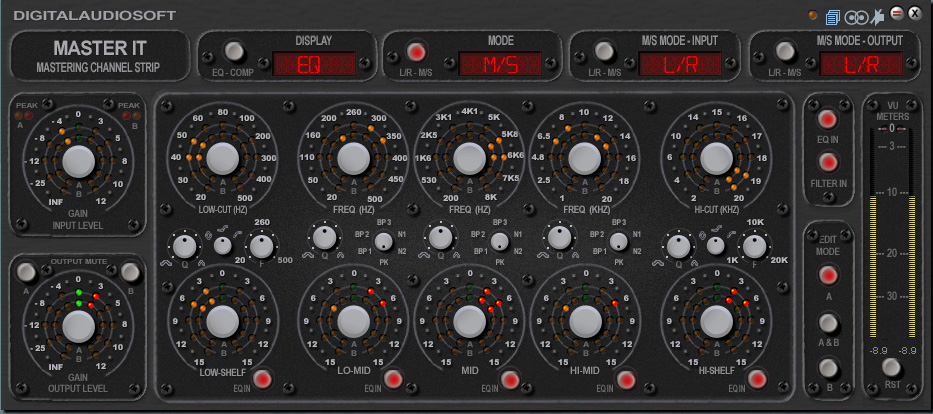Click the Q knob above LOW-SHELF
This screenshot has height=414, width=933.
(184, 246)
